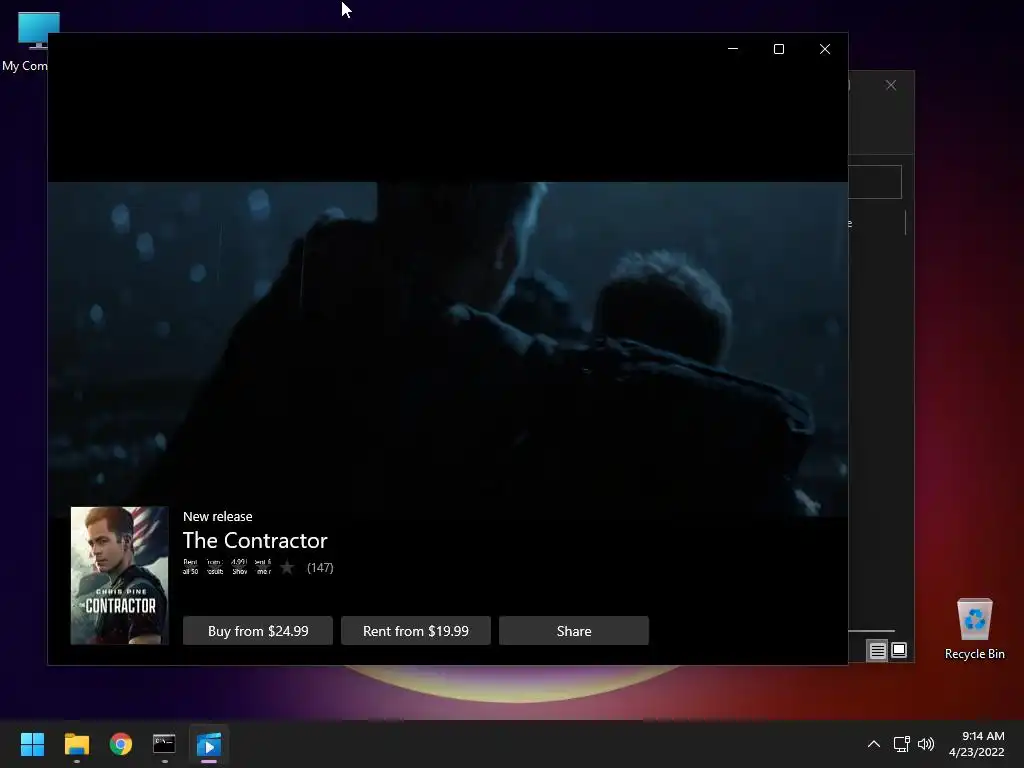Select the Recycle Bin desktop icon
The image size is (1024, 768).
974,630
